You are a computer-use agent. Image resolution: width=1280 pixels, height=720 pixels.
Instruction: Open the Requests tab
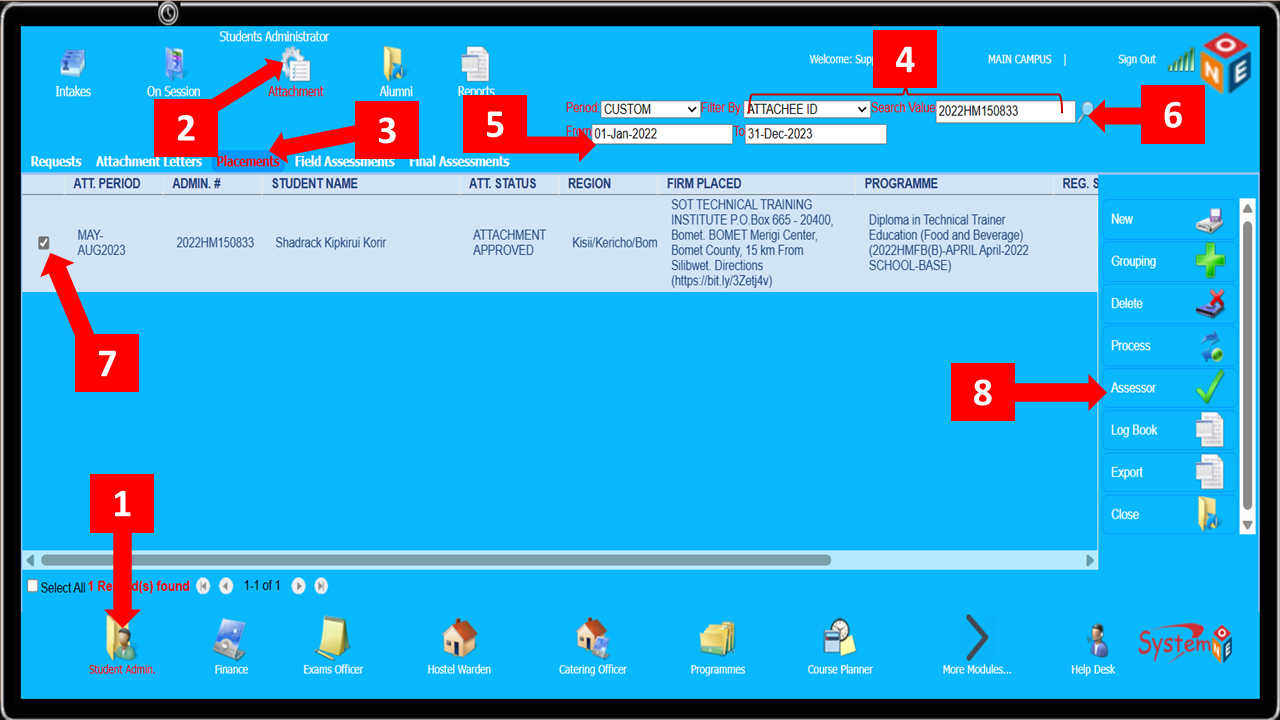pyautogui.click(x=56, y=162)
